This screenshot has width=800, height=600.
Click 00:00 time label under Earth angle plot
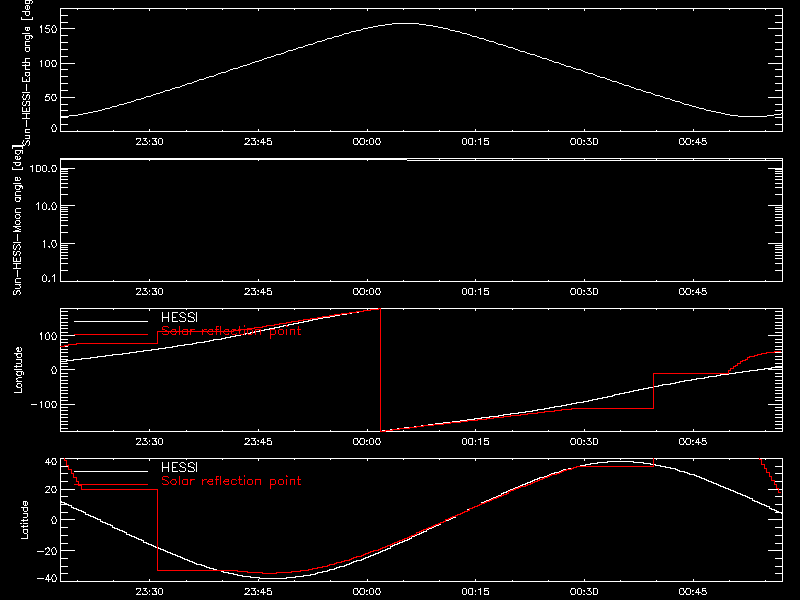click(x=366, y=141)
